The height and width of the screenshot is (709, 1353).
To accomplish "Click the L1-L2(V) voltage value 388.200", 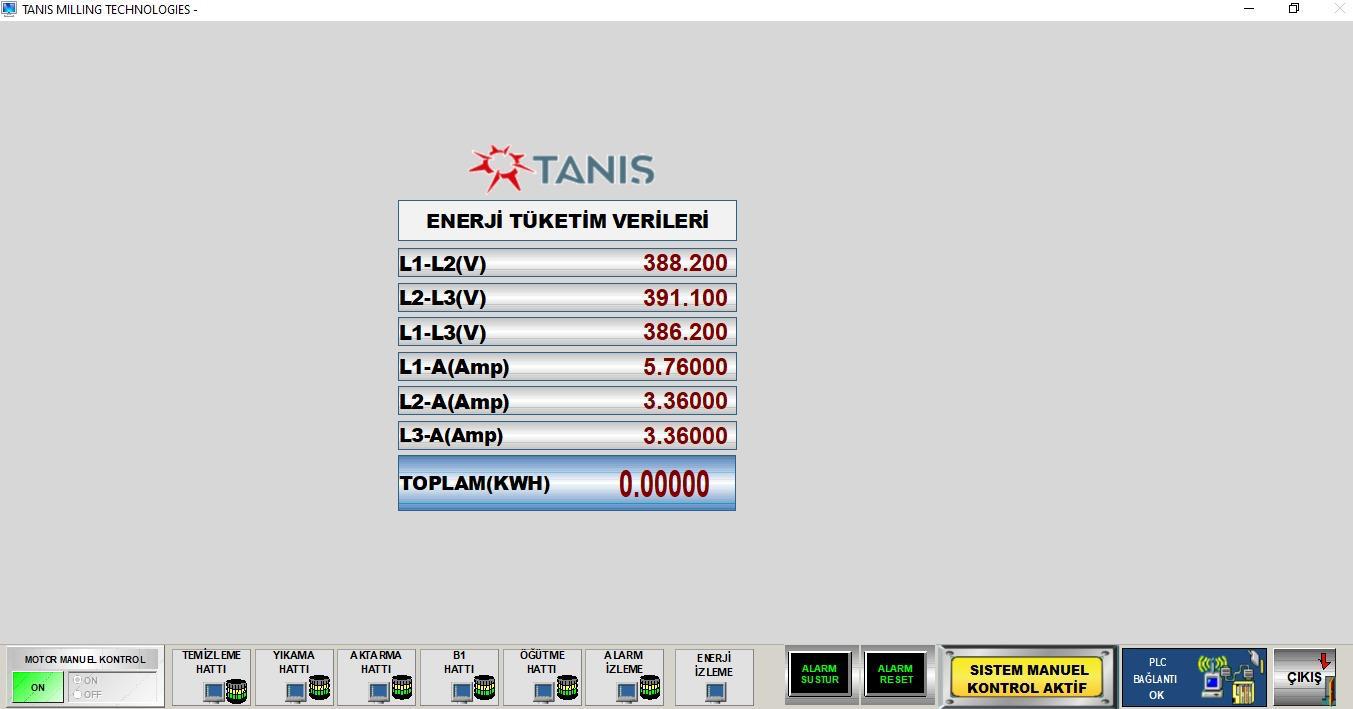I will tap(685, 263).
